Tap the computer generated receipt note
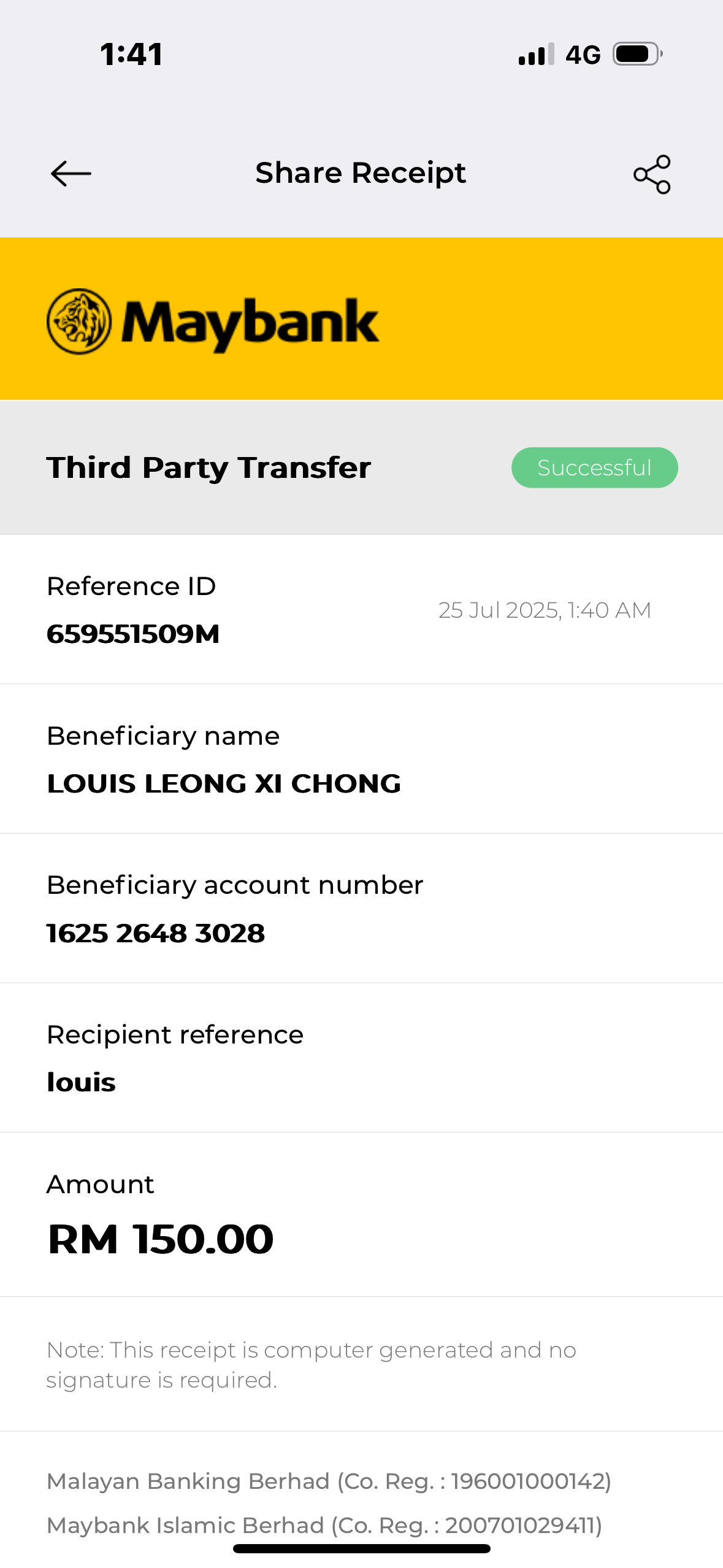Screen dimensions: 723x1568 tap(311, 1364)
